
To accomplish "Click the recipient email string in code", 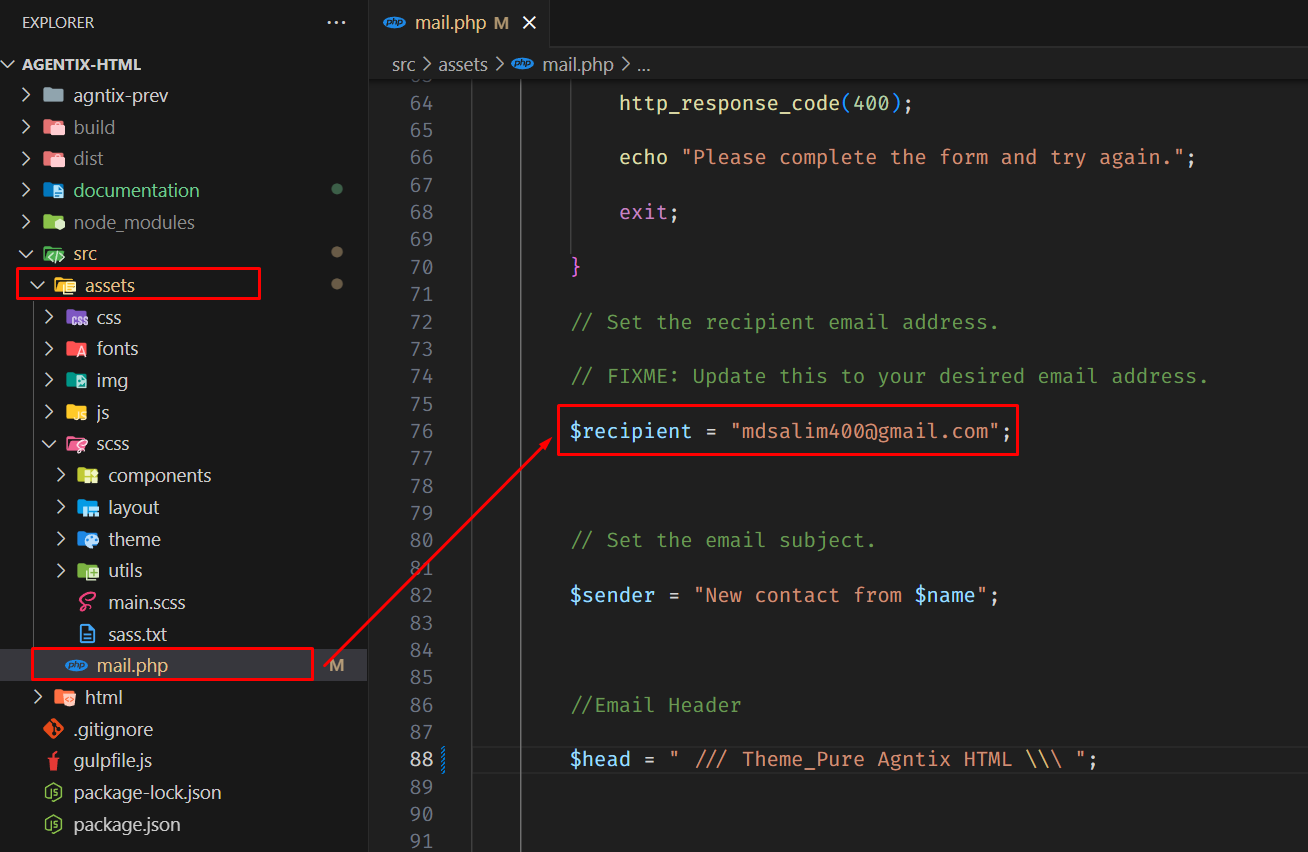I will [865, 431].
